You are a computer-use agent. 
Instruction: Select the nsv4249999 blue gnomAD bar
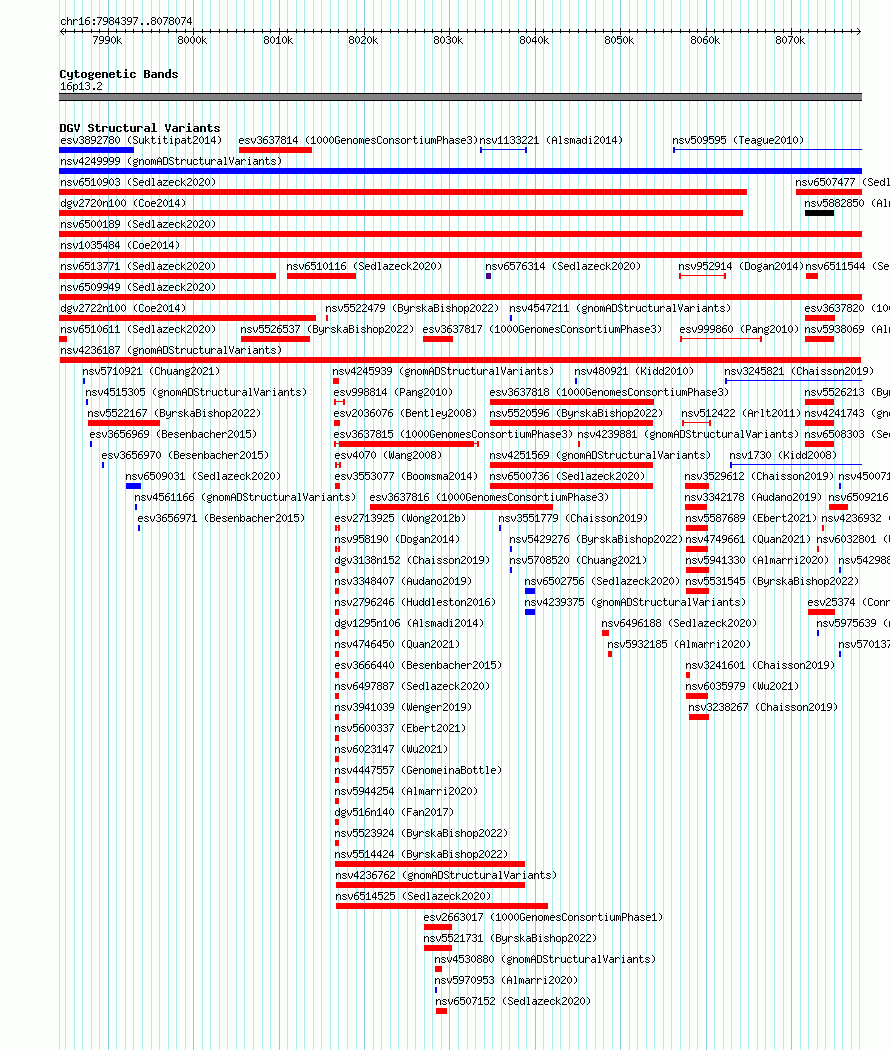[460, 171]
